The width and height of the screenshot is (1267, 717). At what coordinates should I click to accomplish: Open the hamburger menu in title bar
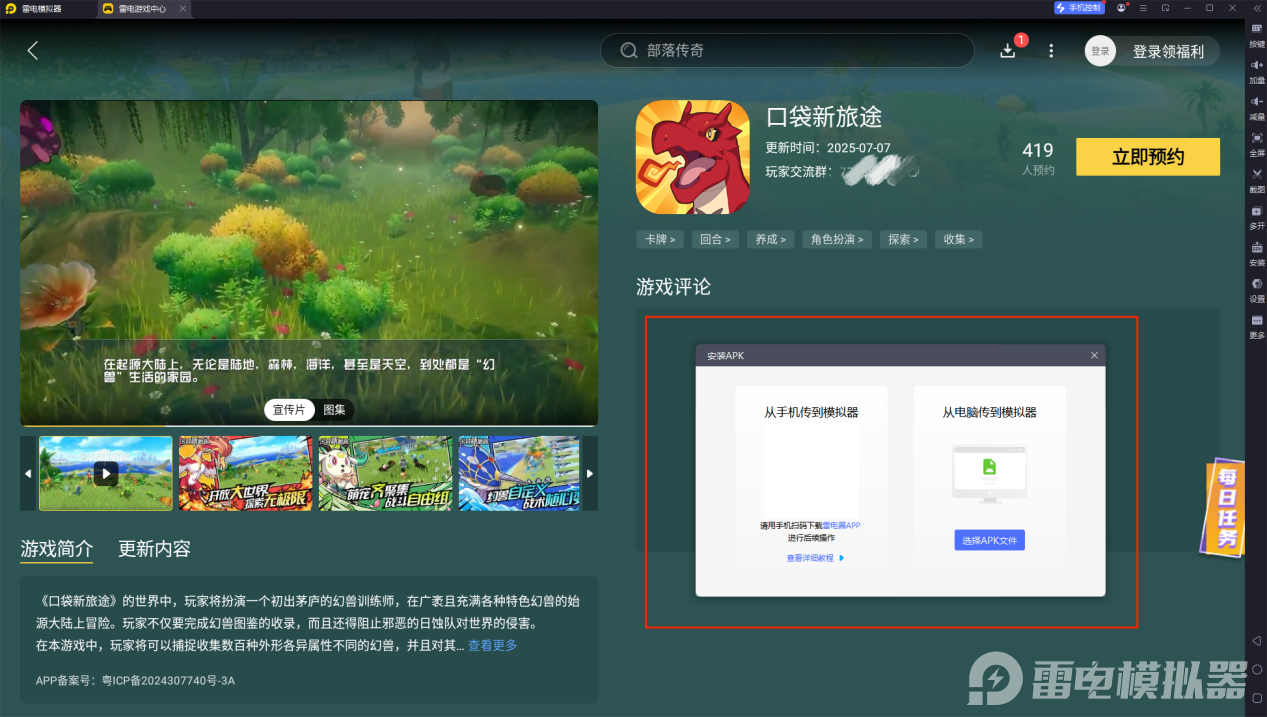tap(1143, 8)
